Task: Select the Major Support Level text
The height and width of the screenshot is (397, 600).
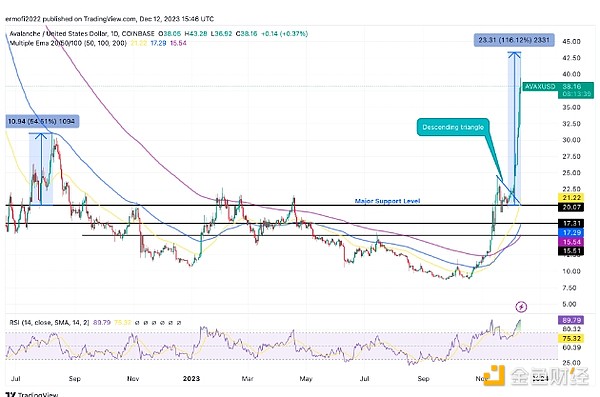Action: pos(387,201)
